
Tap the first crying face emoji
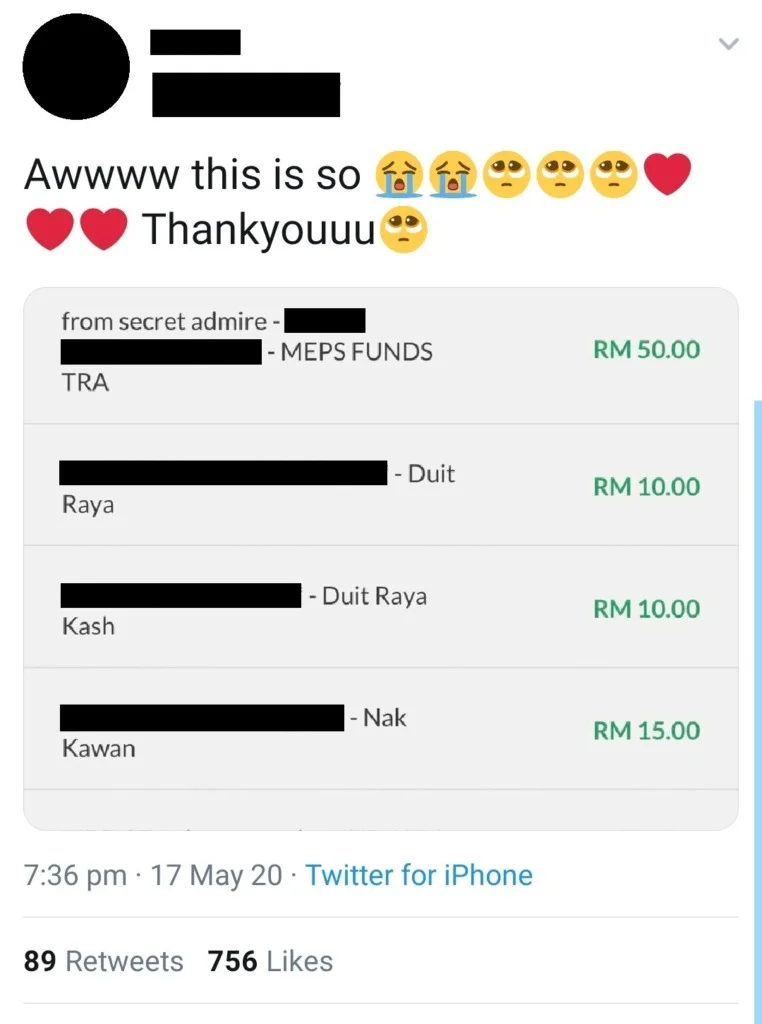[x=398, y=175]
